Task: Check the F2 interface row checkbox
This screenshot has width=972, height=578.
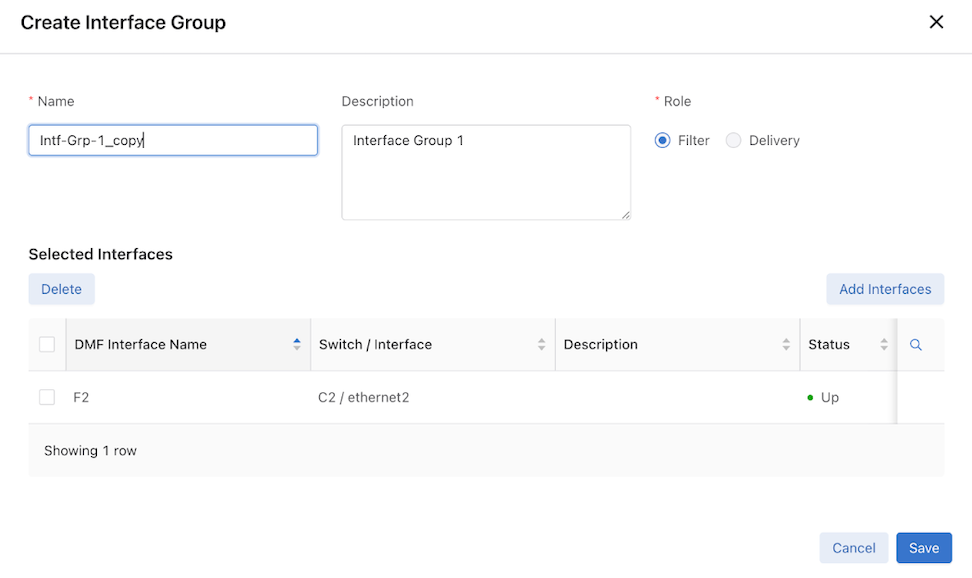Action: coord(47,398)
